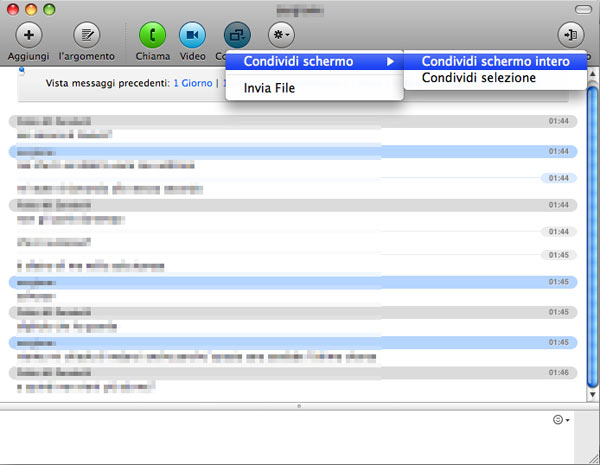Click the 1 Giorno previous messages link
Screen dimensions: 600x465
coord(192,84)
